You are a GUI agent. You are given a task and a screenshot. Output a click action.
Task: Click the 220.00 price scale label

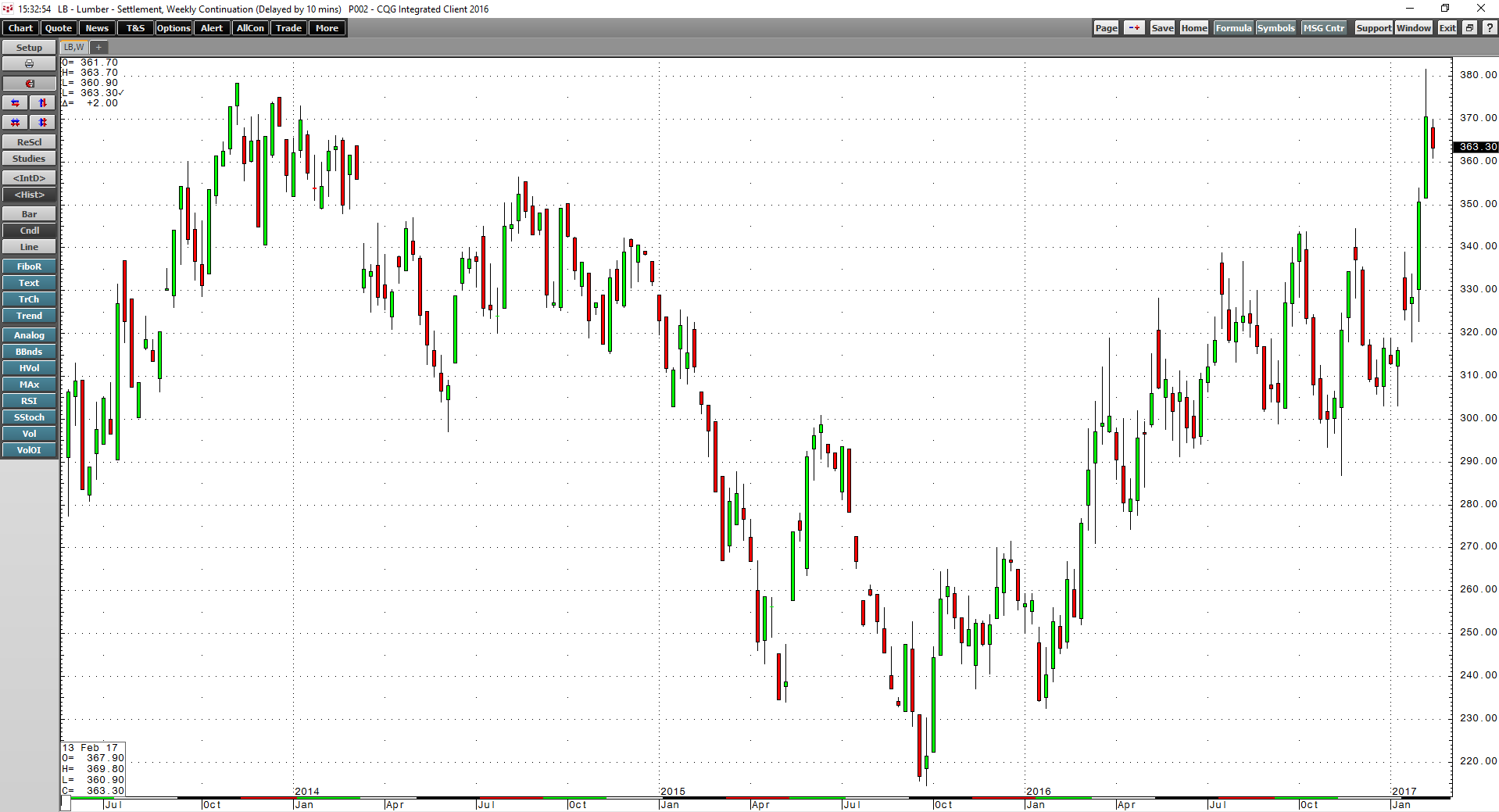(1479, 761)
